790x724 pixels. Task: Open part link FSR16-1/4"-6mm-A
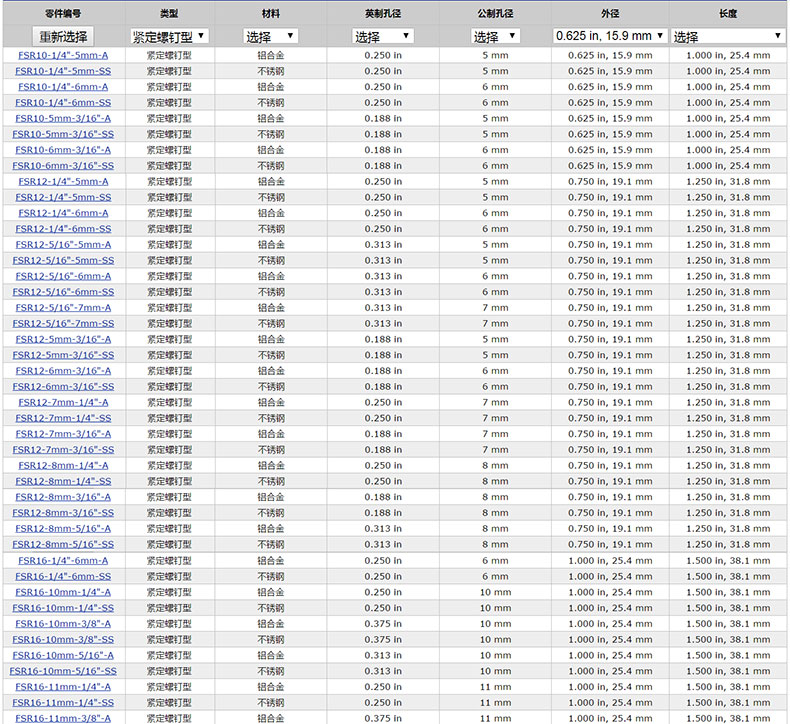pyautogui.click(x=63, y=560)
